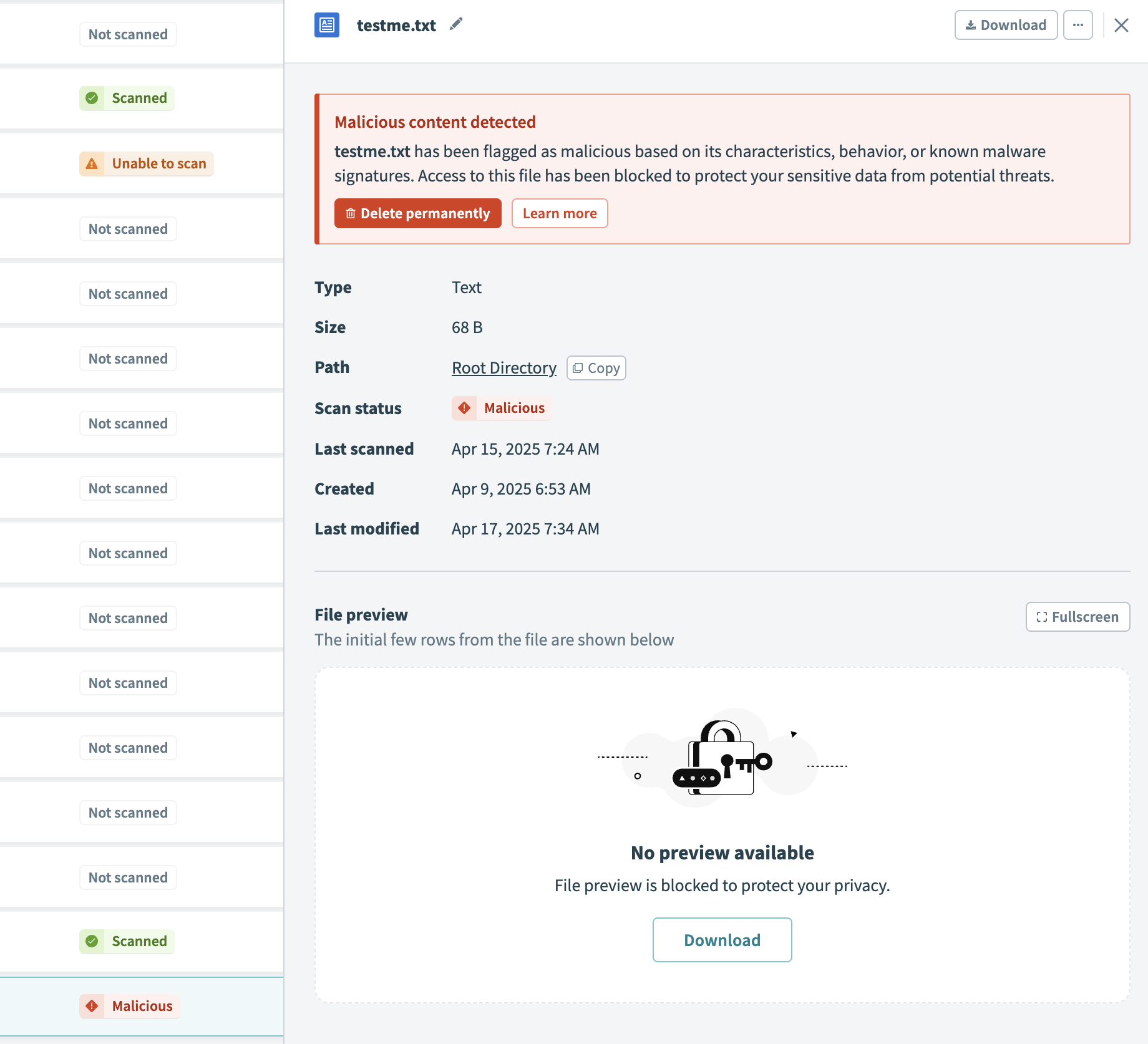This screenshot has height=1044, width=1148.
Task: Click the trash icon inside Delete permanently
Action: pos(350,213)
